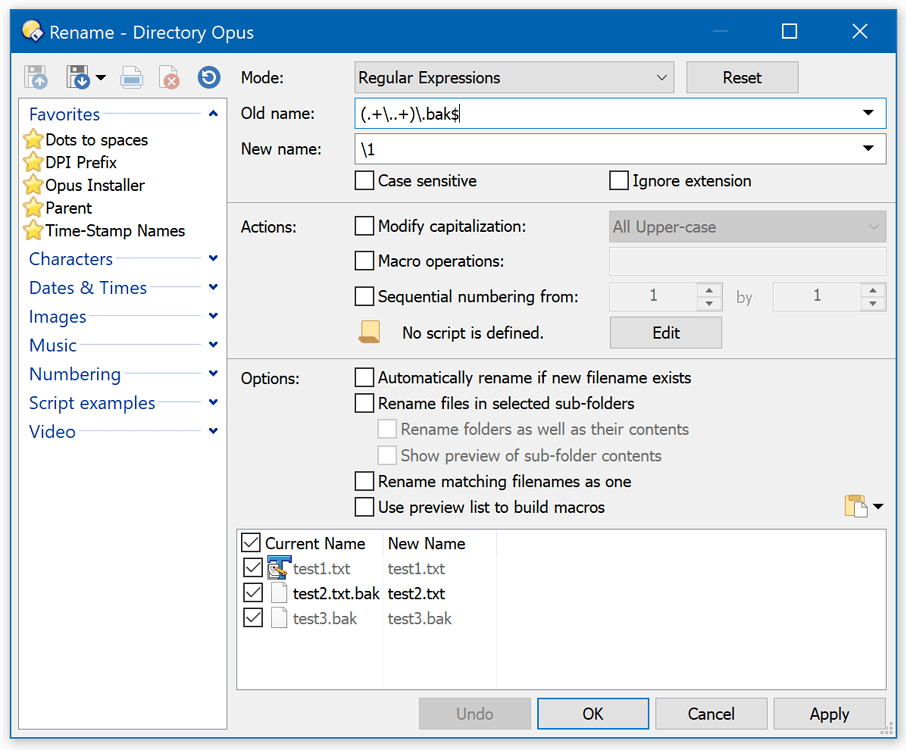Check 'Rename matching filenames as one'

pyautogui.click(x=366, y=481)
